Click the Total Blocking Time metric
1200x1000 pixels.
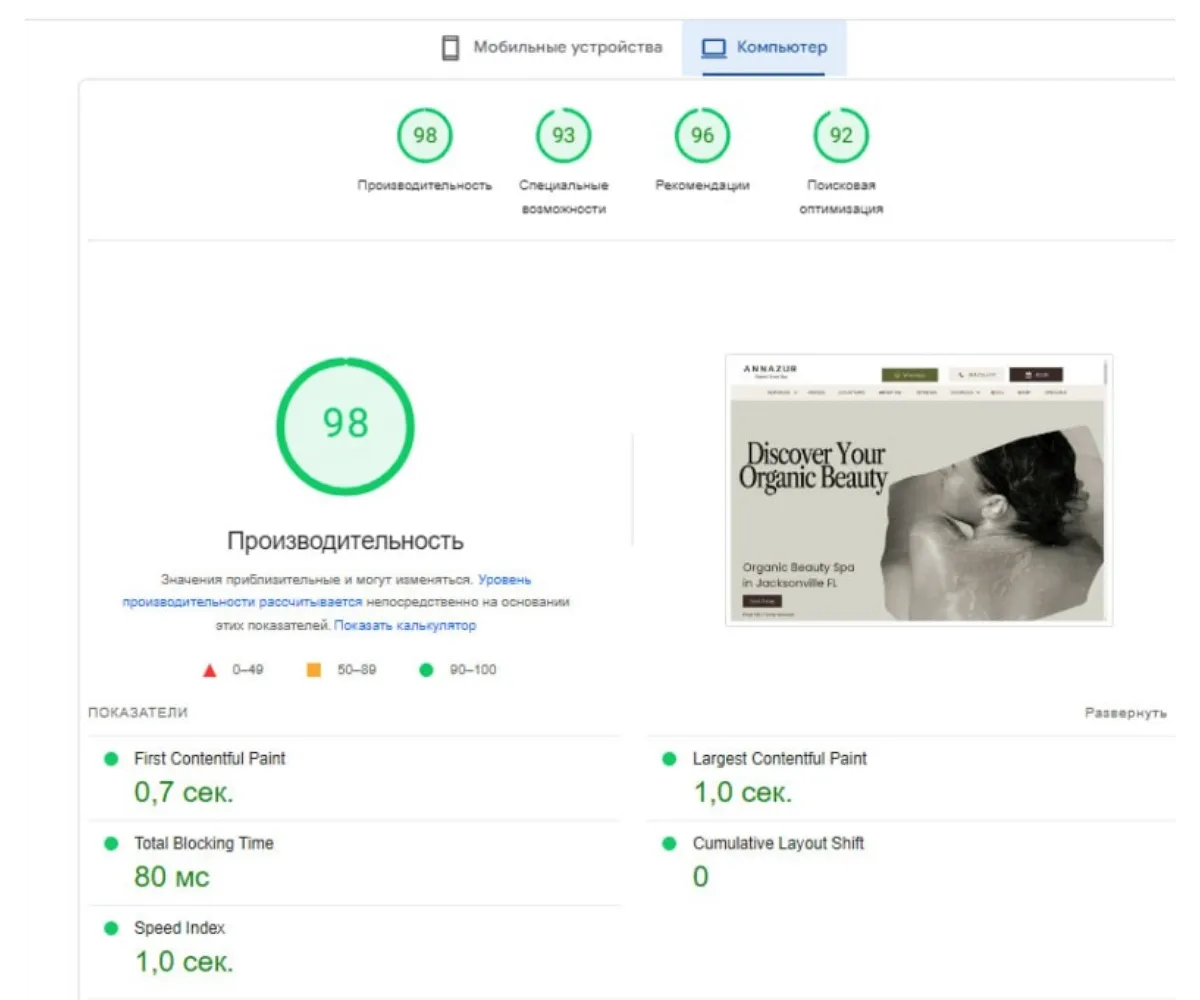click(x=203, y=843)
